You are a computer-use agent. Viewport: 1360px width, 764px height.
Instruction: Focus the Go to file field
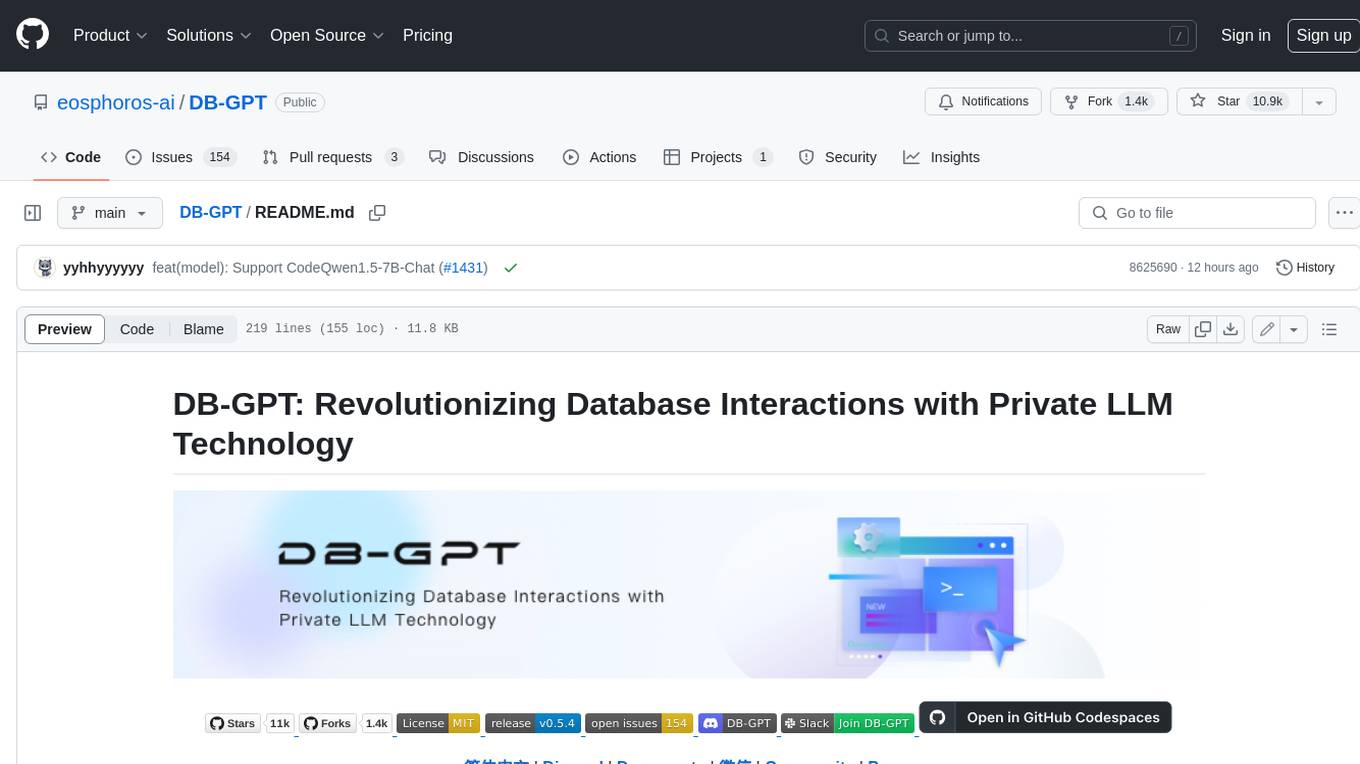1197,213
